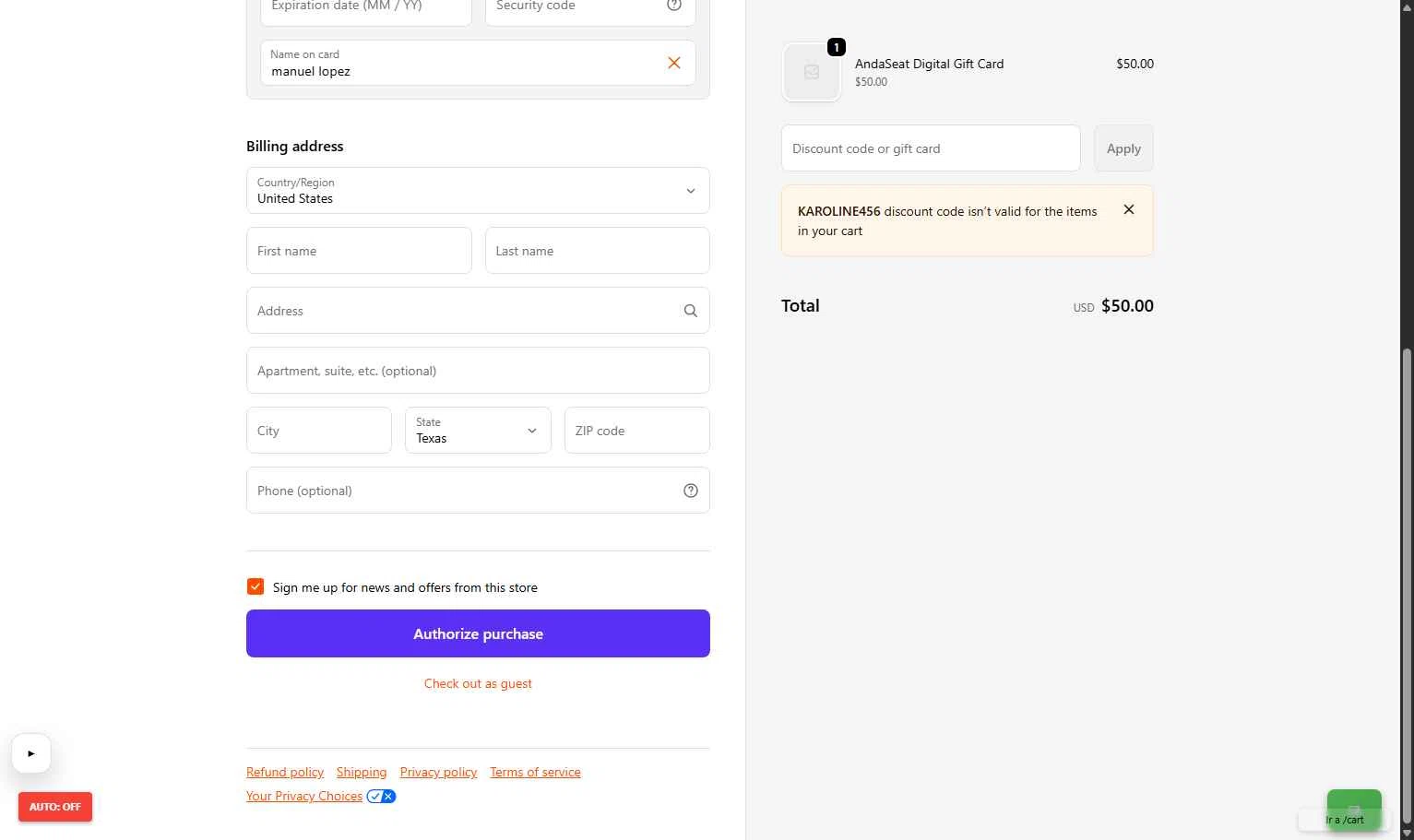This screenshot has width=1414, height=840.
Task: Click the Address search magnifier icon
Action: 690,311
